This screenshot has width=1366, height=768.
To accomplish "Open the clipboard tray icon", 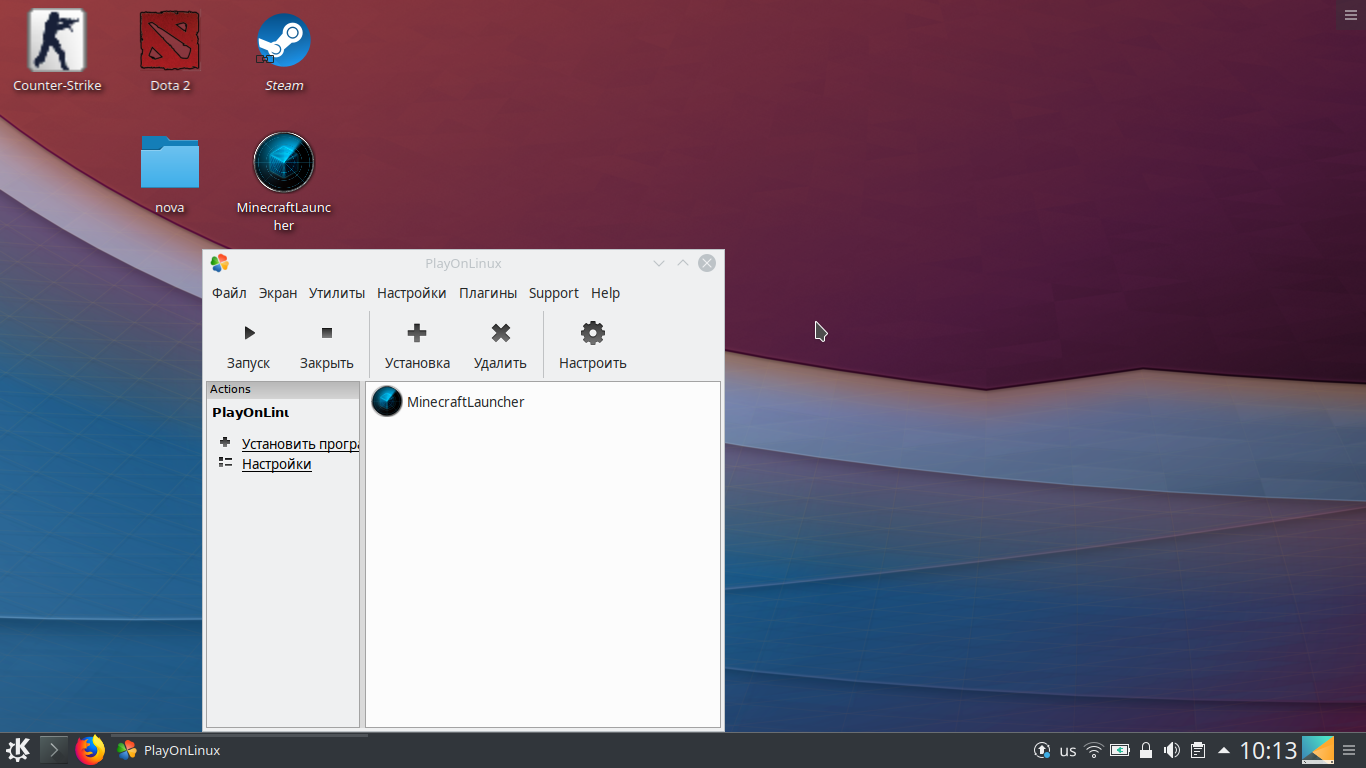I will coord(1198,750).
